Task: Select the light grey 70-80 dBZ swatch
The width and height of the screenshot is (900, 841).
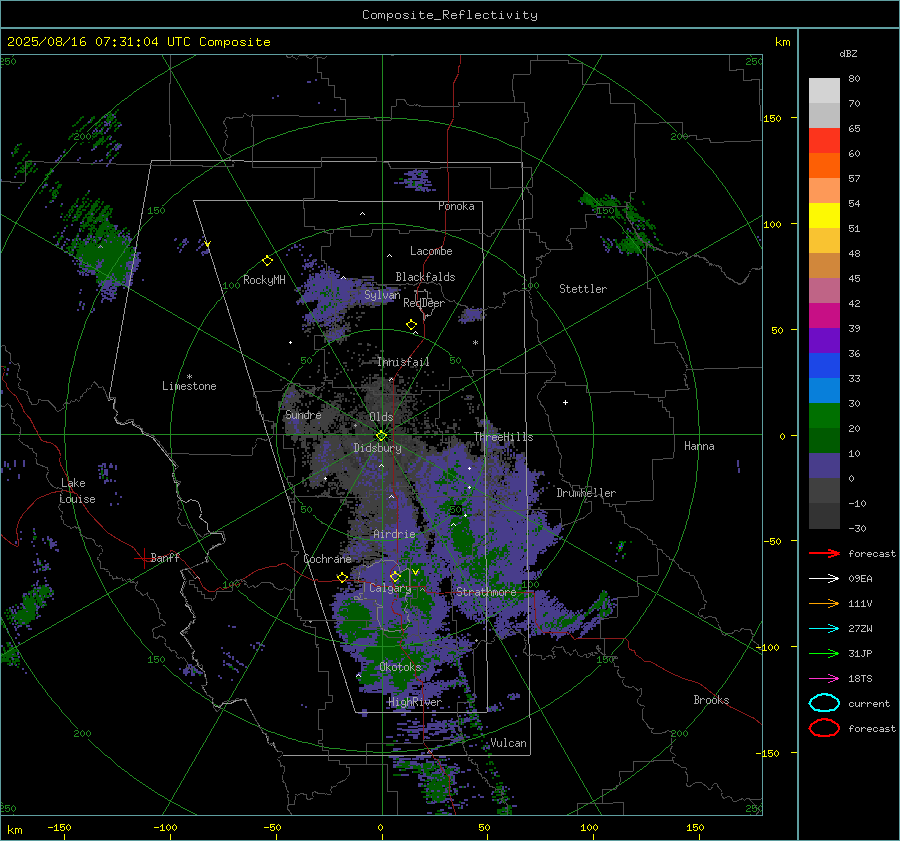Action: 824,90
